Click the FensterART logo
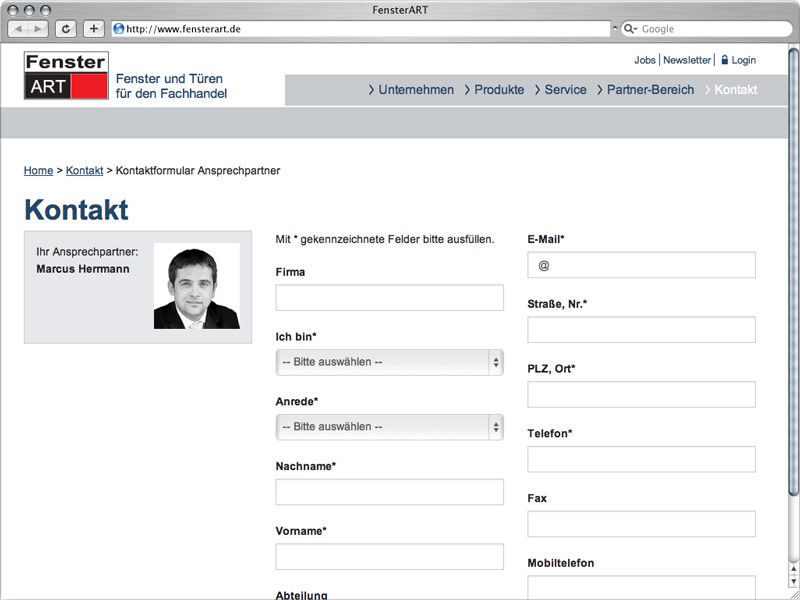 pos(66,76)
